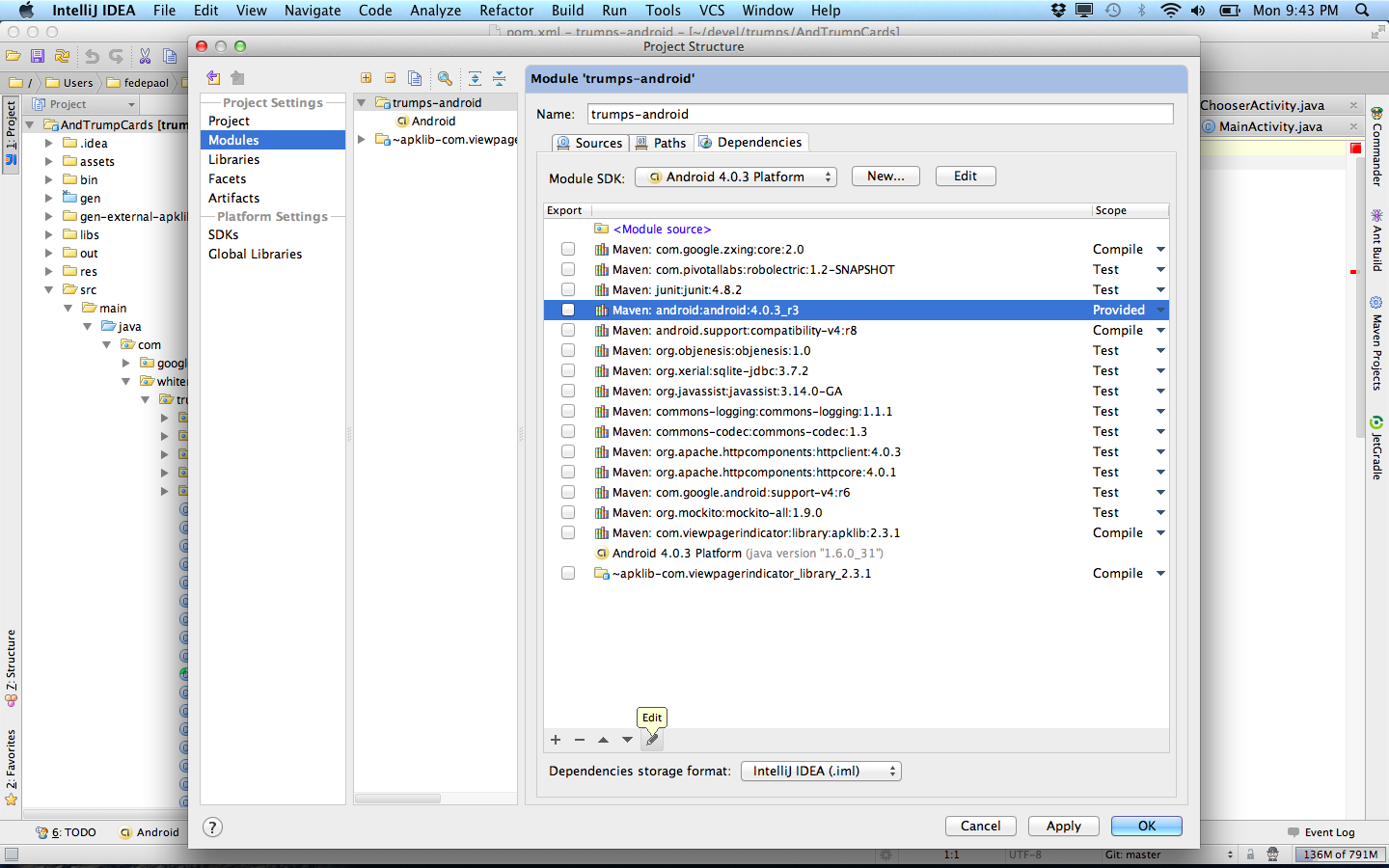Screen dimensions: 1389x868
Task: Open the Project Structure help
Action: [x=213, y=827]
